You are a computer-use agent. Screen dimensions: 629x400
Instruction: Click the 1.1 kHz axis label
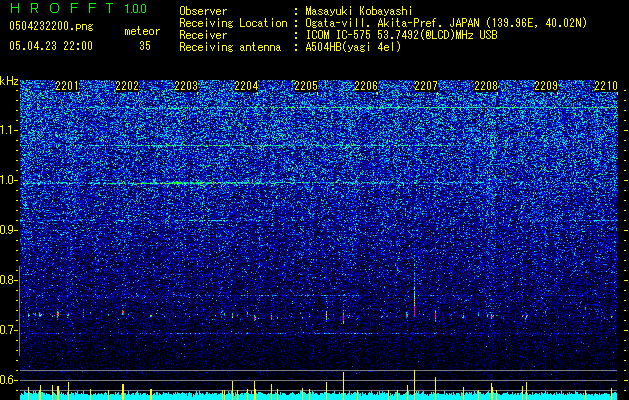[x=9, y=130]
